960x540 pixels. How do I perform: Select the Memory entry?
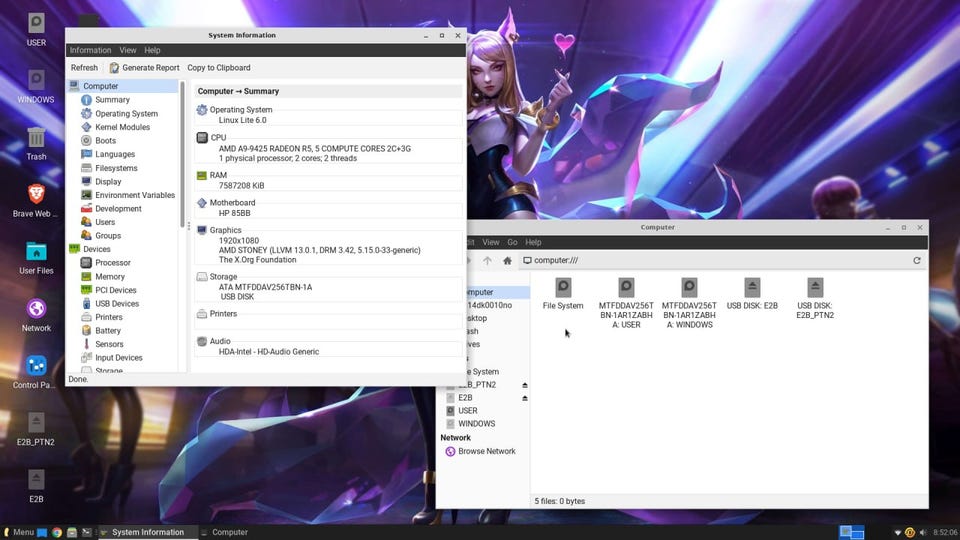tap(110, 276)
